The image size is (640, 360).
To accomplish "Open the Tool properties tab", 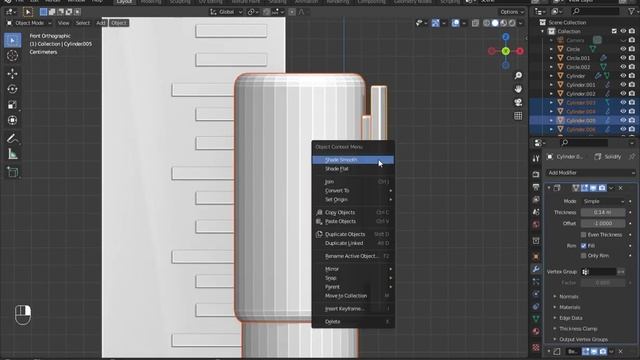I will [536, 159].
